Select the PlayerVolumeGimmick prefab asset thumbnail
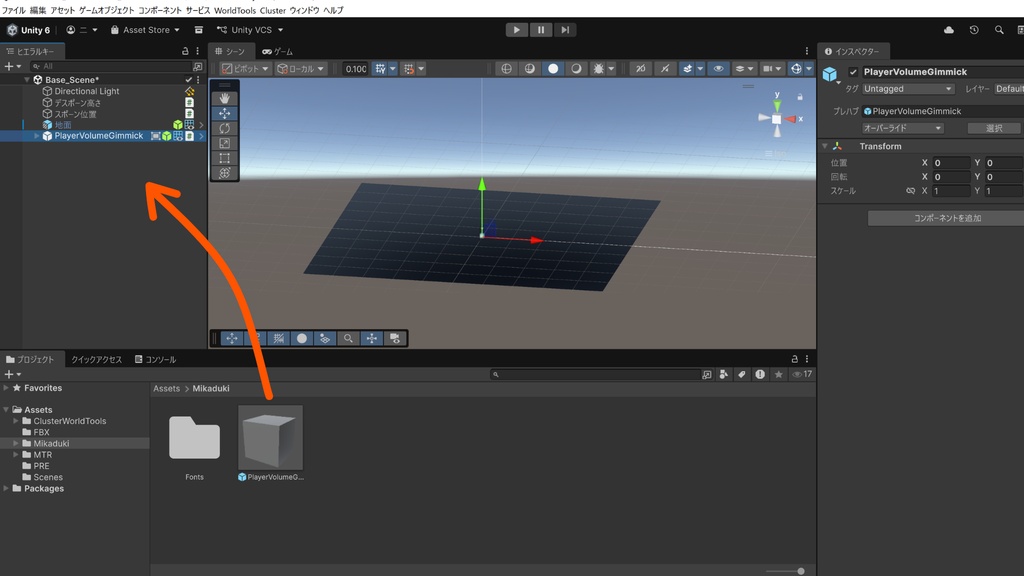The image size is (1024, 576). click(270, 438)
